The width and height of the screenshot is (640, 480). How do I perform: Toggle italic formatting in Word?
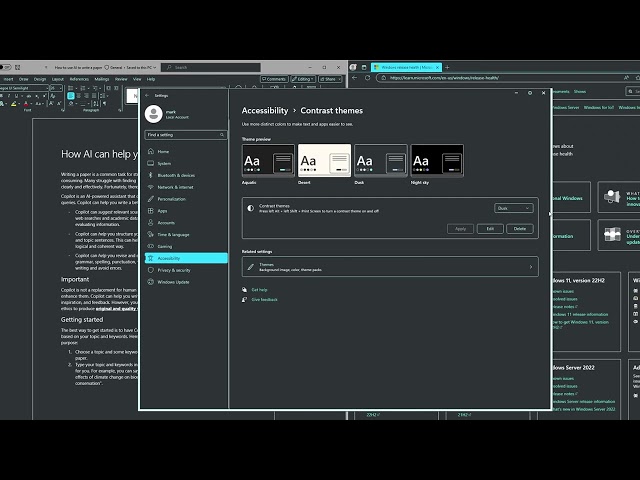coord(9,96)
